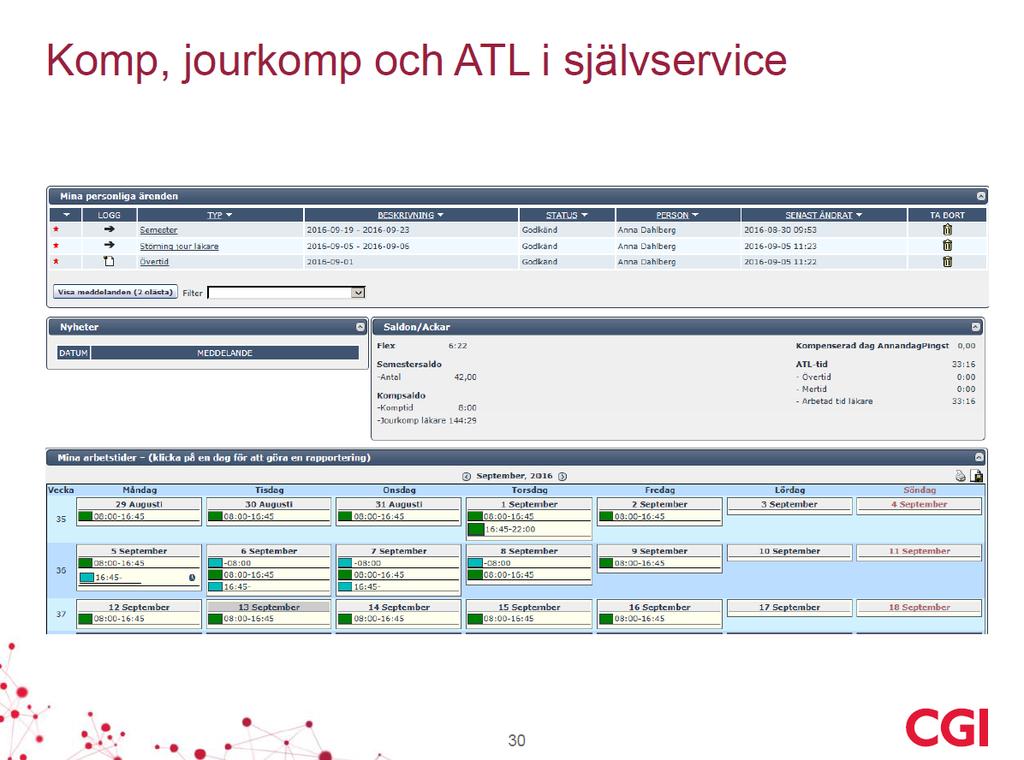This screenshot has height=760, width=1024.
Task: Open the Semester case link
Action: coord(158,230)
